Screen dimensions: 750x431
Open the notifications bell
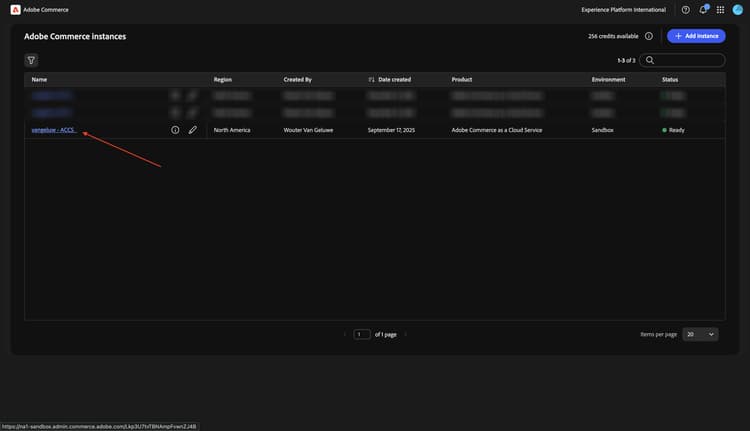[703, 10]
